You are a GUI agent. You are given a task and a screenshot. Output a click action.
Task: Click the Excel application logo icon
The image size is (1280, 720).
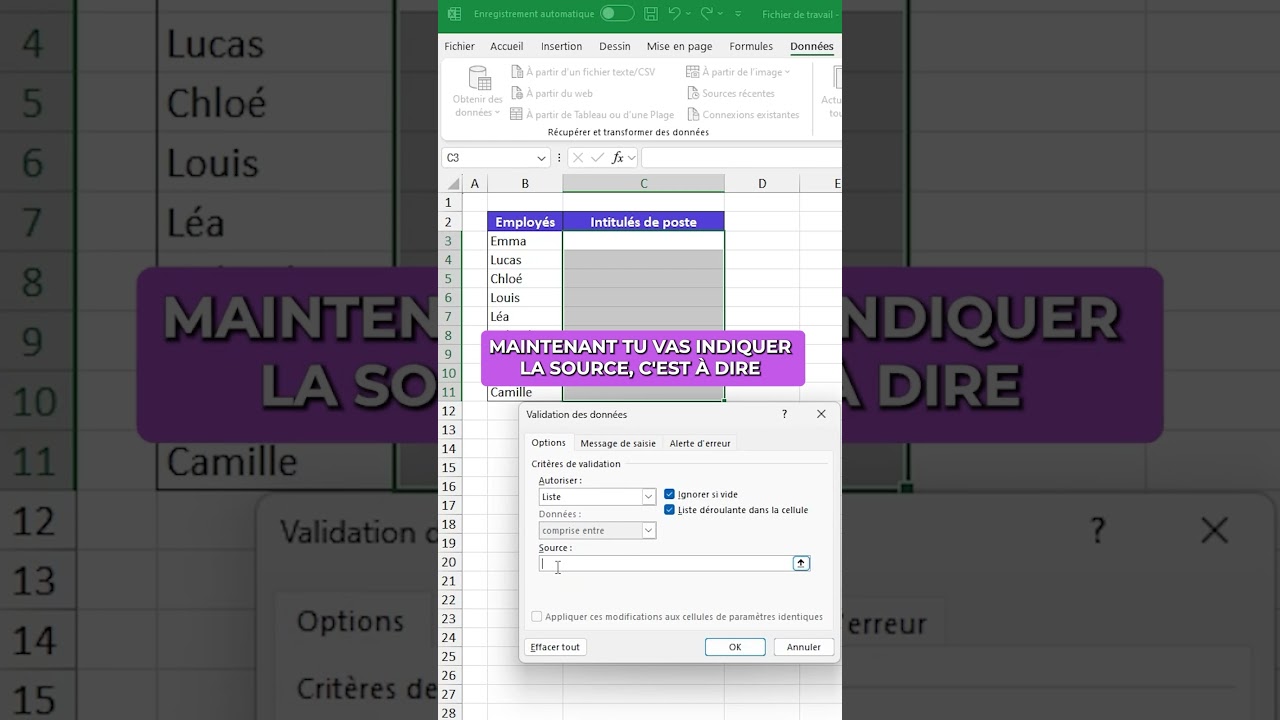454,14
